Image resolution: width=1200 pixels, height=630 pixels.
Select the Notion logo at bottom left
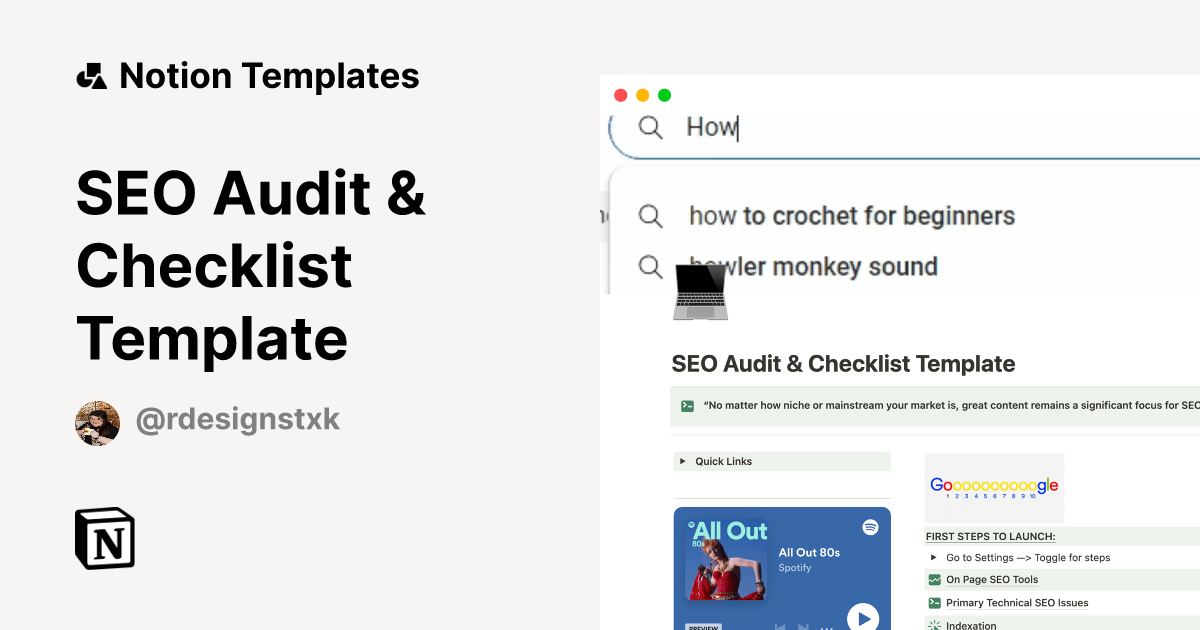[x=105, y=538]
